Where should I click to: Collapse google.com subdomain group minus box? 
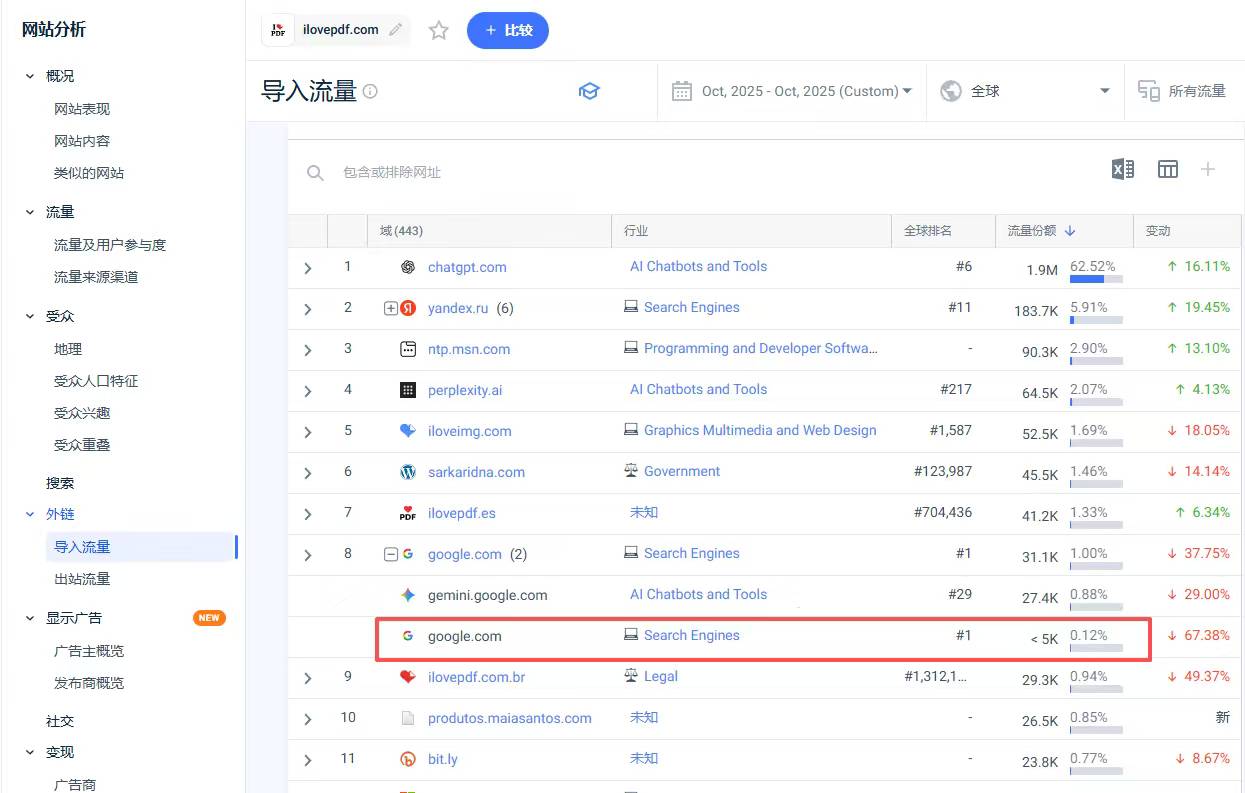[x=391, y=555]
